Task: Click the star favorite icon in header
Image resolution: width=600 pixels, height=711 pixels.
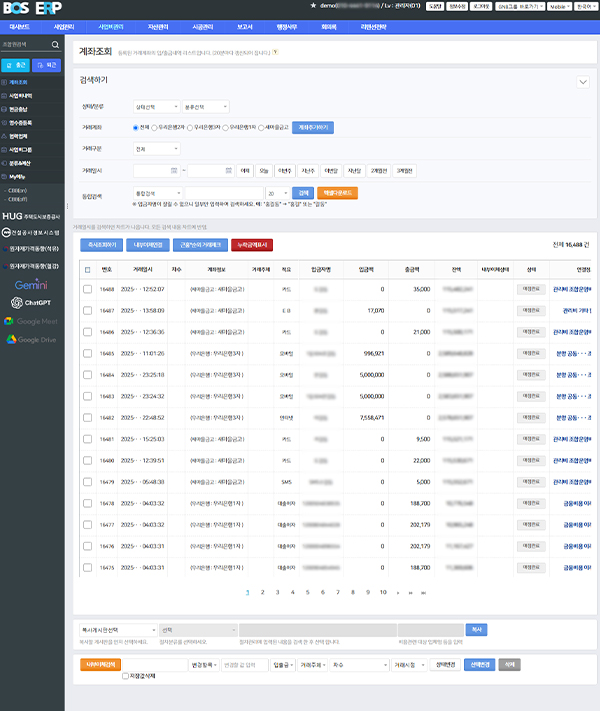Action: click(314, 6)
